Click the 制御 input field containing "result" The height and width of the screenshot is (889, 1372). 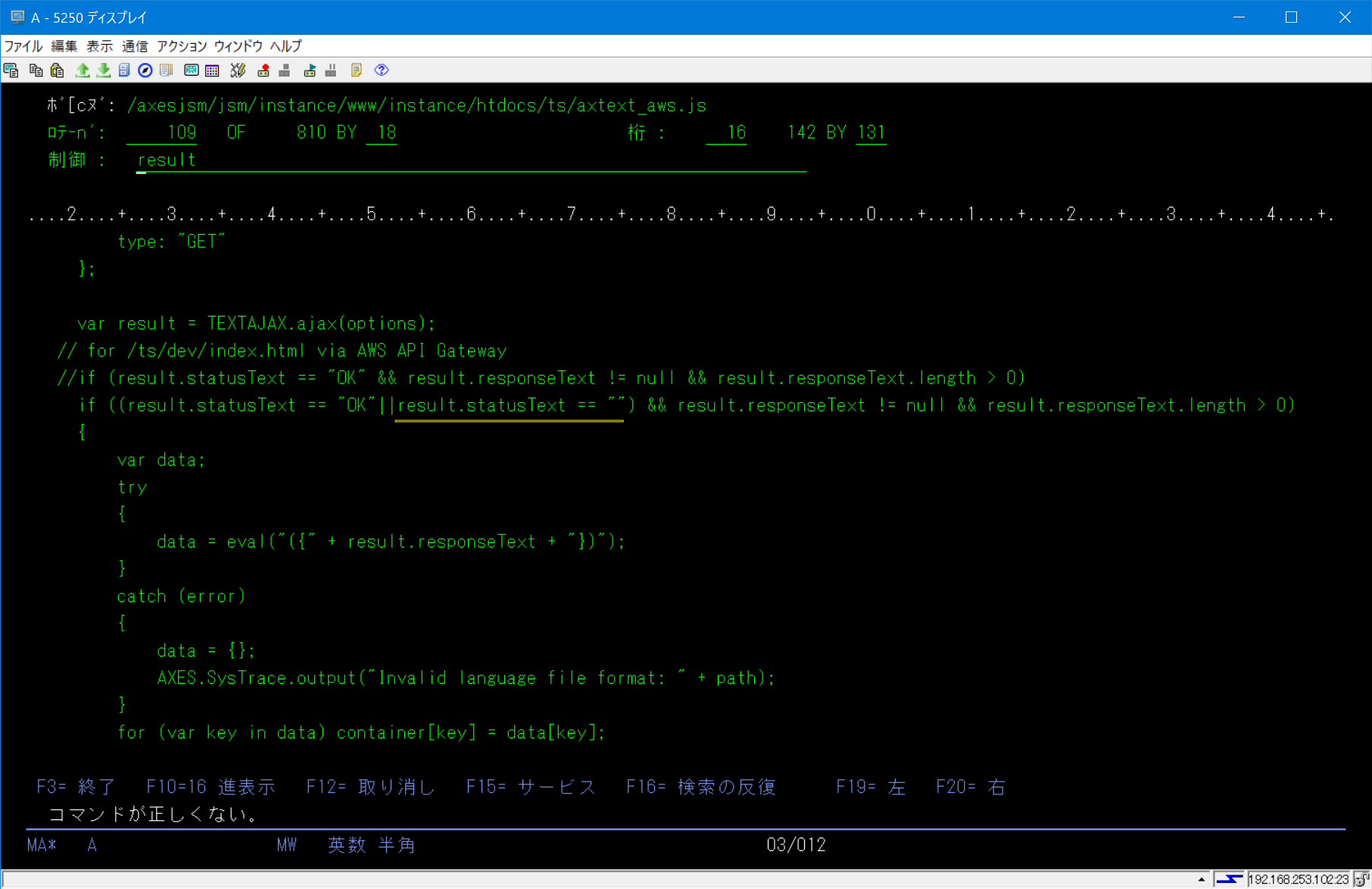469,161
